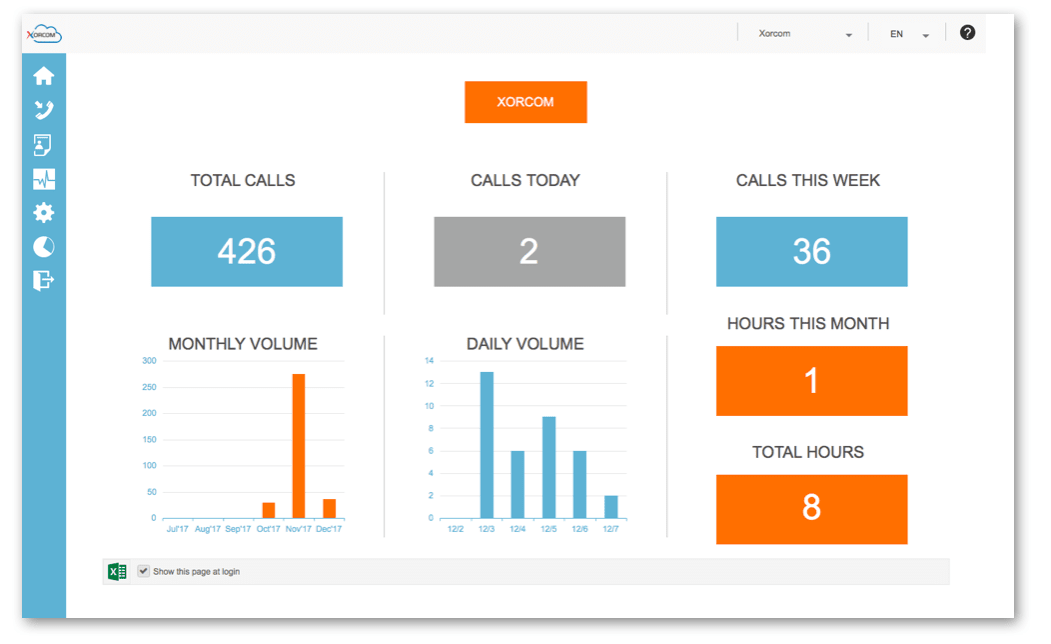Click the Xorcom cloud logo
1051x644 pixels.
(x=44, y=34)
